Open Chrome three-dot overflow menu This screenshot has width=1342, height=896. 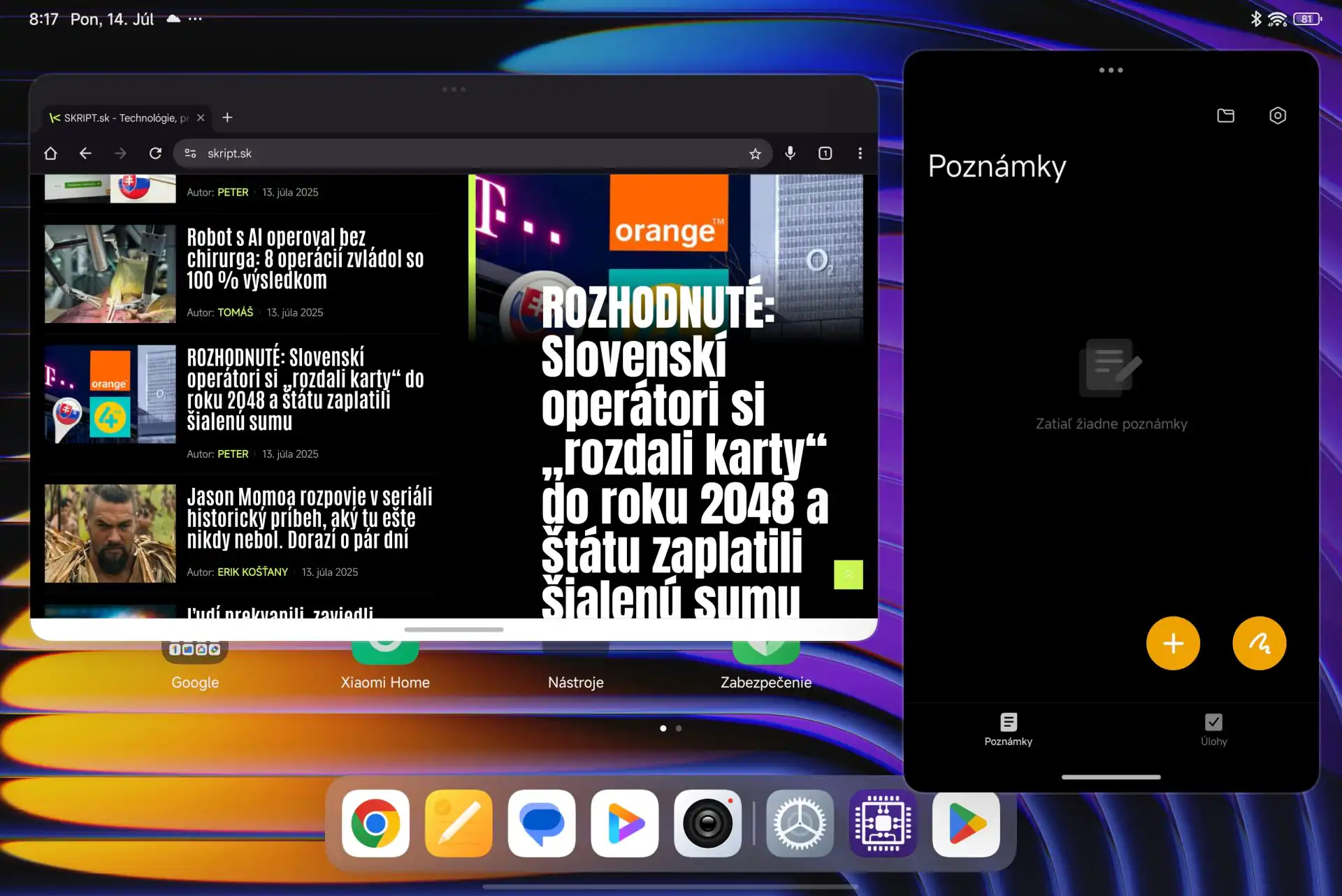coord(860,153)
